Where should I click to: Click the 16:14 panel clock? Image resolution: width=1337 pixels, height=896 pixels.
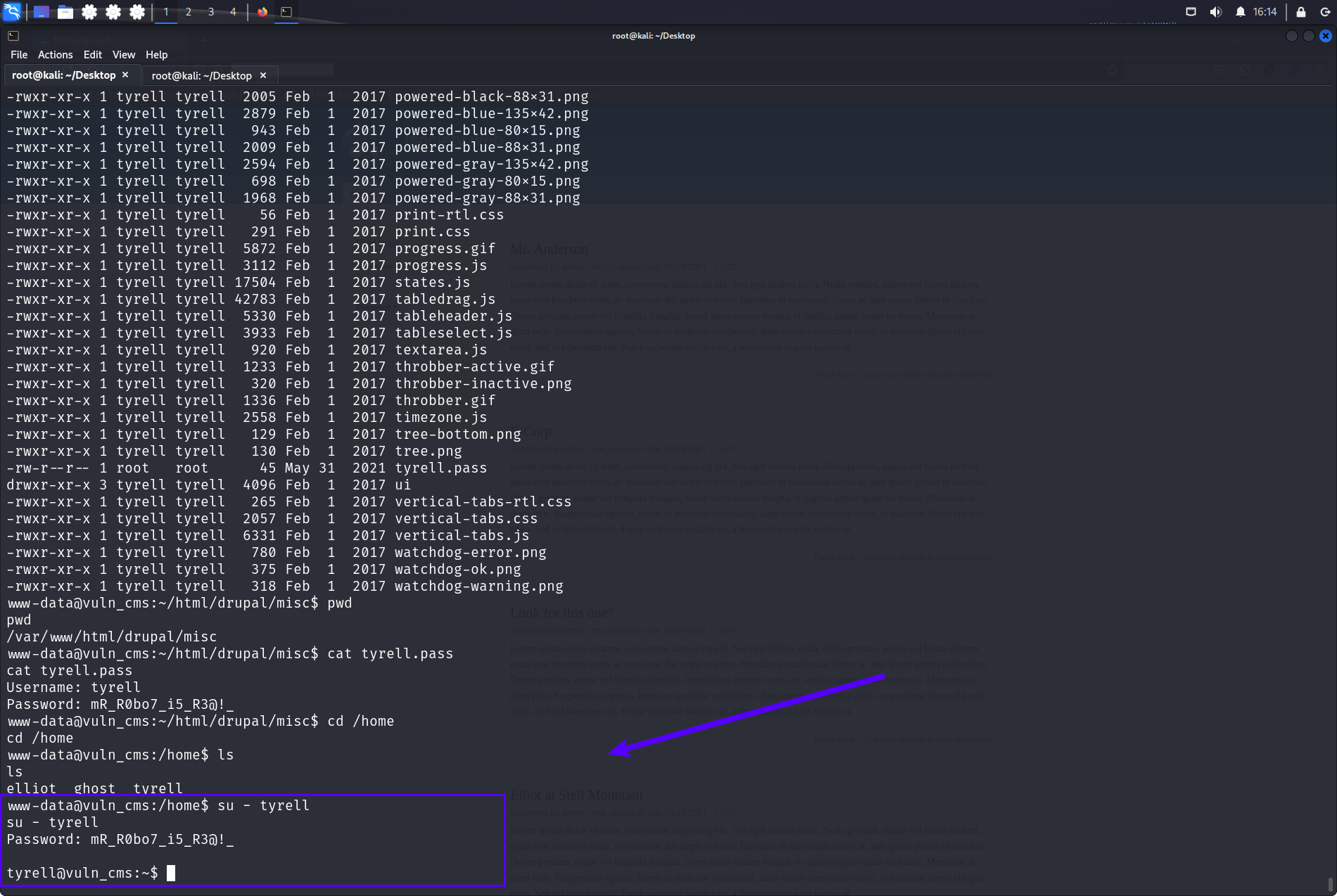coord(1265,12)
